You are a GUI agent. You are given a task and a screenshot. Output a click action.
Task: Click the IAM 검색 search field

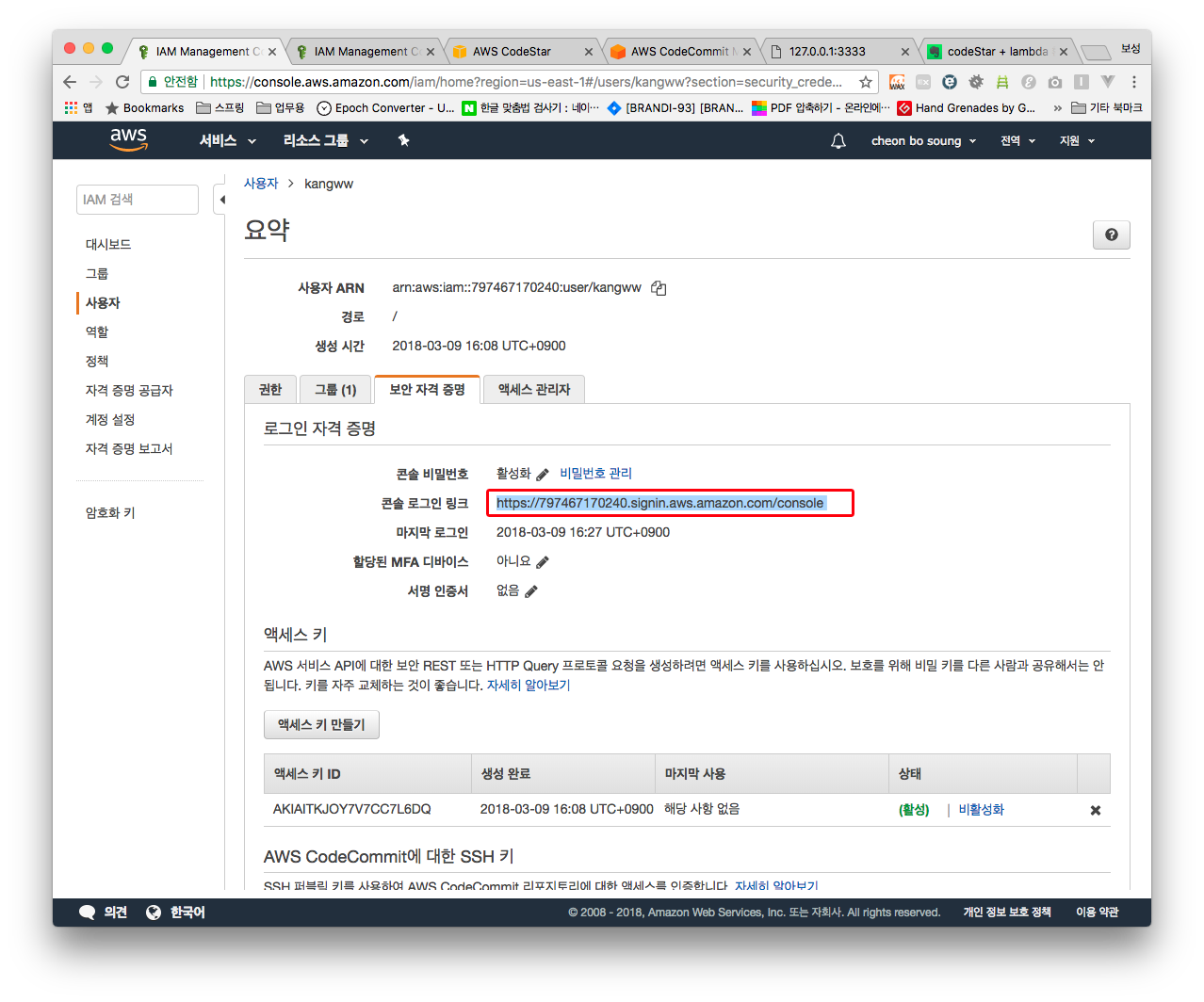tap(138, 200)
